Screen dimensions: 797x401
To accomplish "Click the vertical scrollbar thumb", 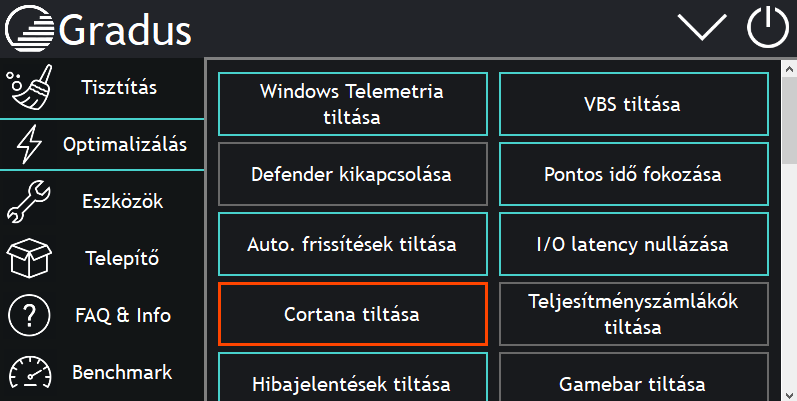I will pyautogui.click(x=789, y=110).
